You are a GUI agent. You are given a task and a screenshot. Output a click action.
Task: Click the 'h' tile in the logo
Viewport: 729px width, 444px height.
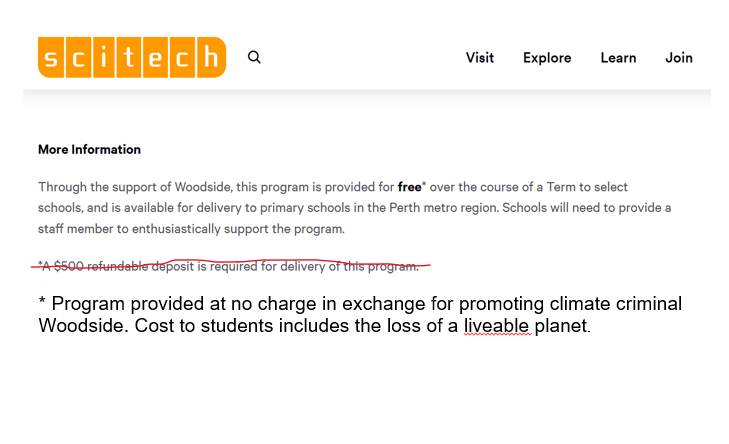210,57
